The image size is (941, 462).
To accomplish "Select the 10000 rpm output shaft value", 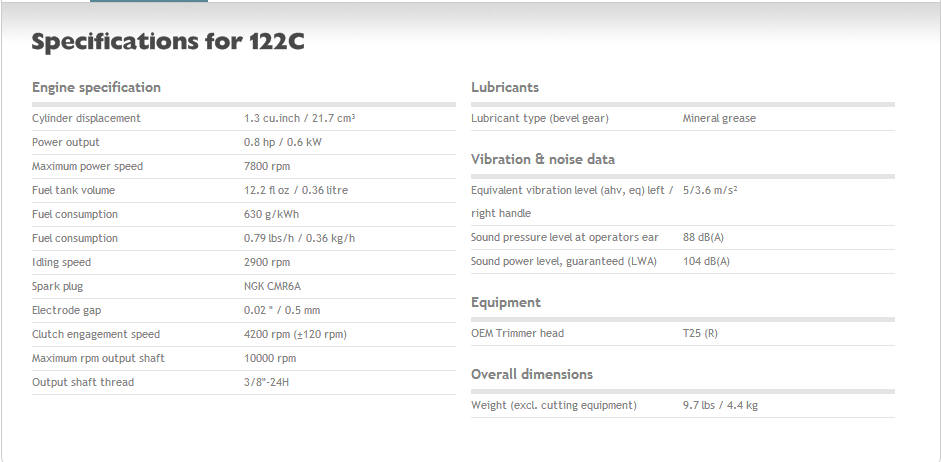I will [270, 358].
